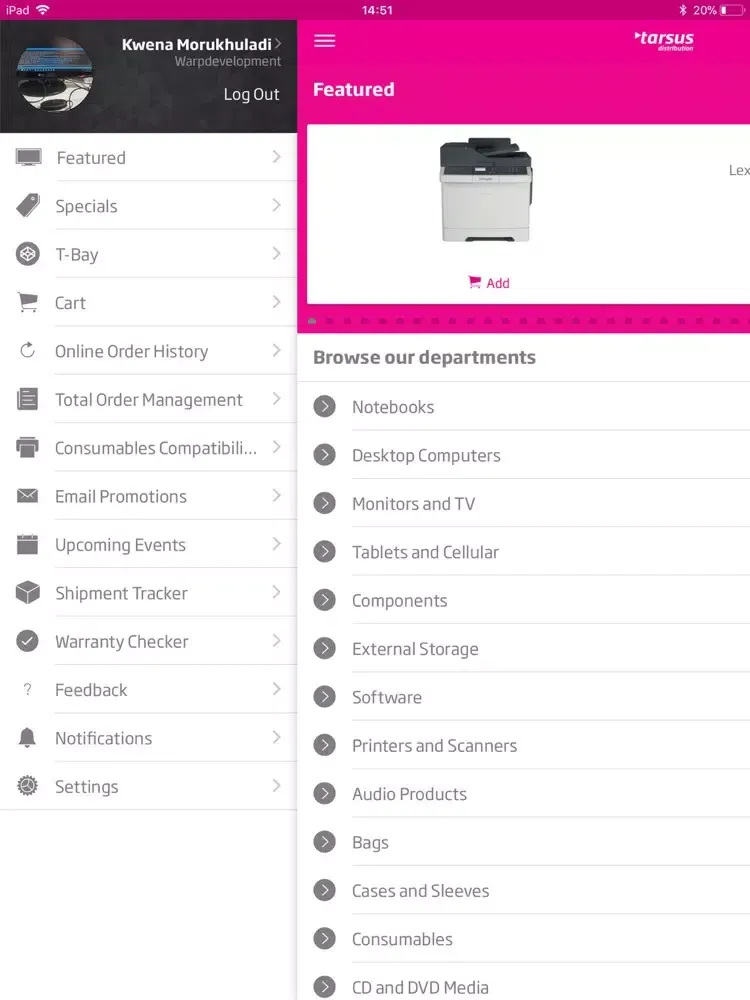The width and height of the screenshot is (750, 1000).
Task: Click the Email Promotions envelope icon
Action: [x=28, y=496]
